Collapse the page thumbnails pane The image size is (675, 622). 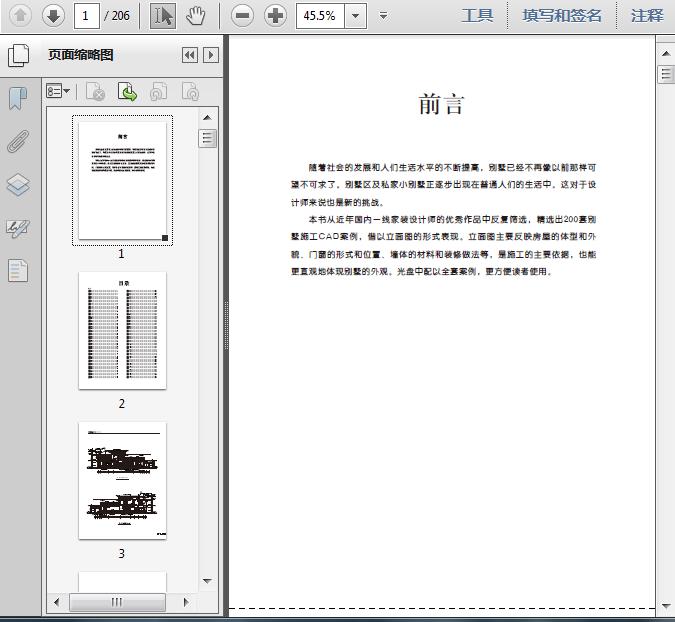[x=189, y=55]
